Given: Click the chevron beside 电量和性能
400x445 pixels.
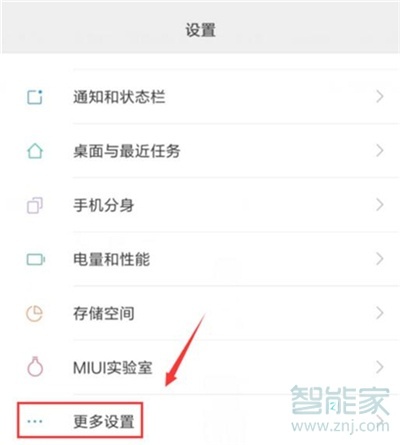Looking at the screenshot, I should coord(380,259).
